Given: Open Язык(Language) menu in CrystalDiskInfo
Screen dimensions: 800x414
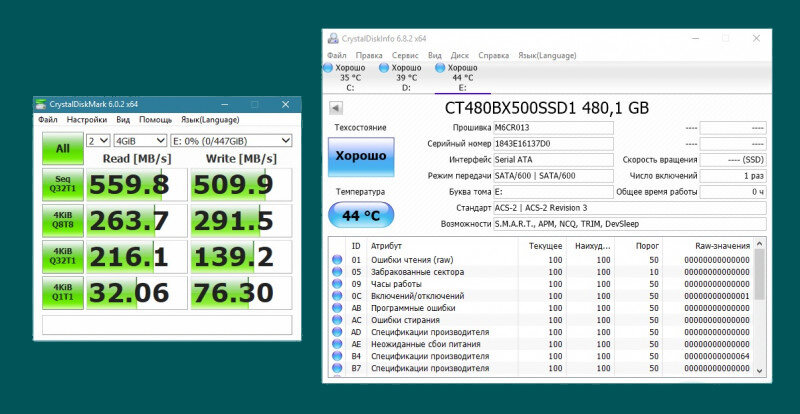Looking at the screenshot, I should 547,55.
